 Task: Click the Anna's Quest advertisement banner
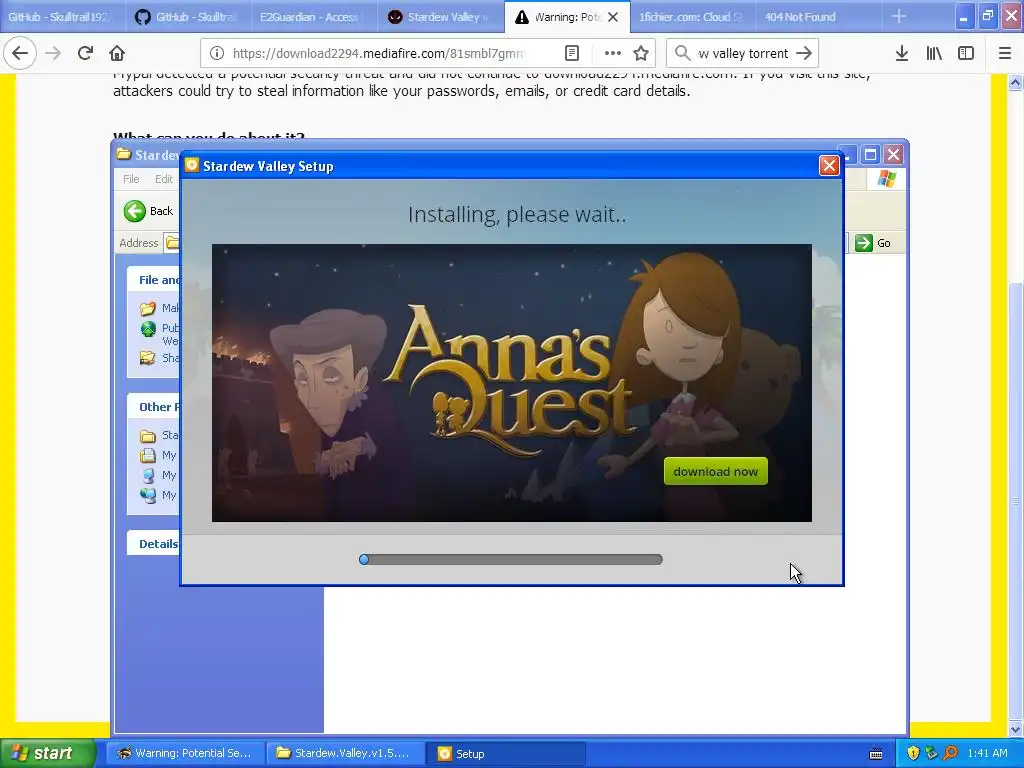click(x=512, y=383)
